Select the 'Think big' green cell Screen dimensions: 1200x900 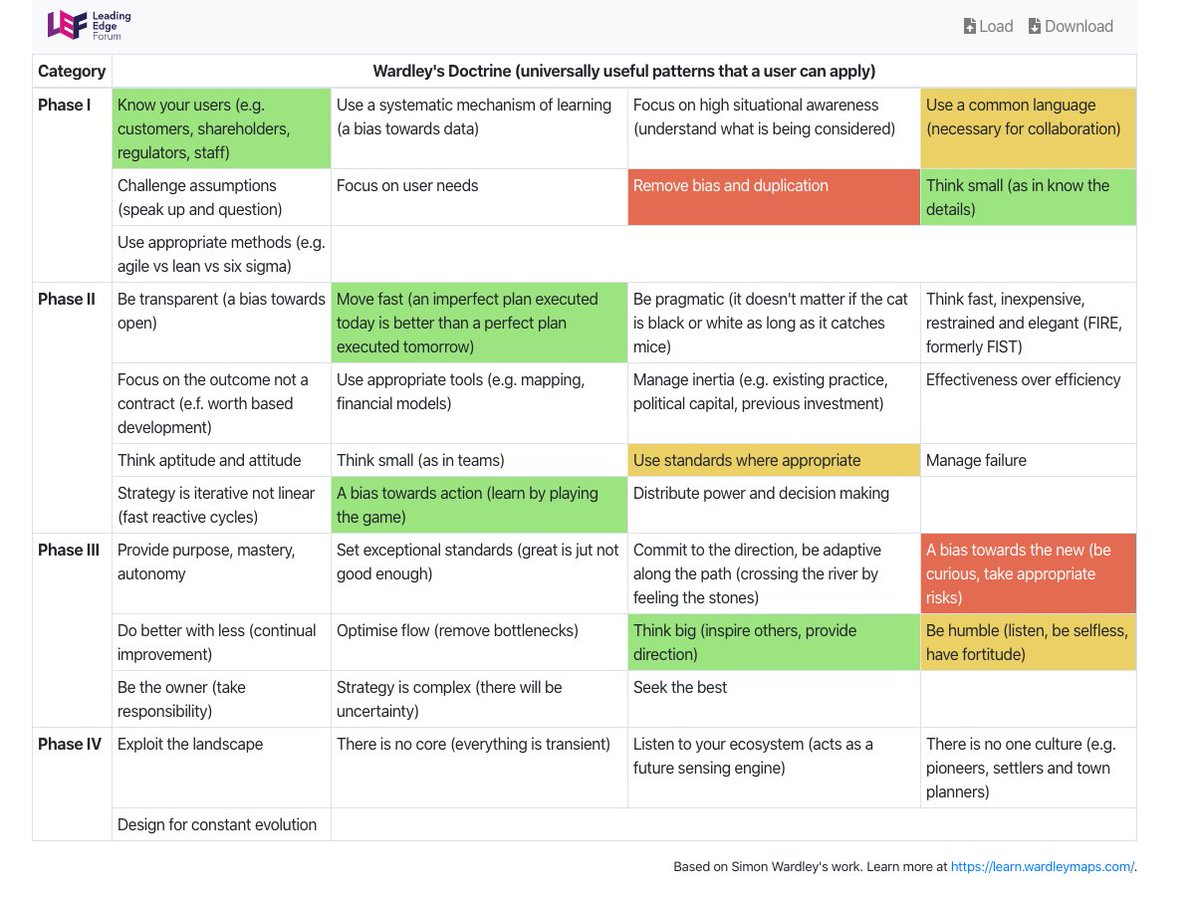[x=773, y=642]
